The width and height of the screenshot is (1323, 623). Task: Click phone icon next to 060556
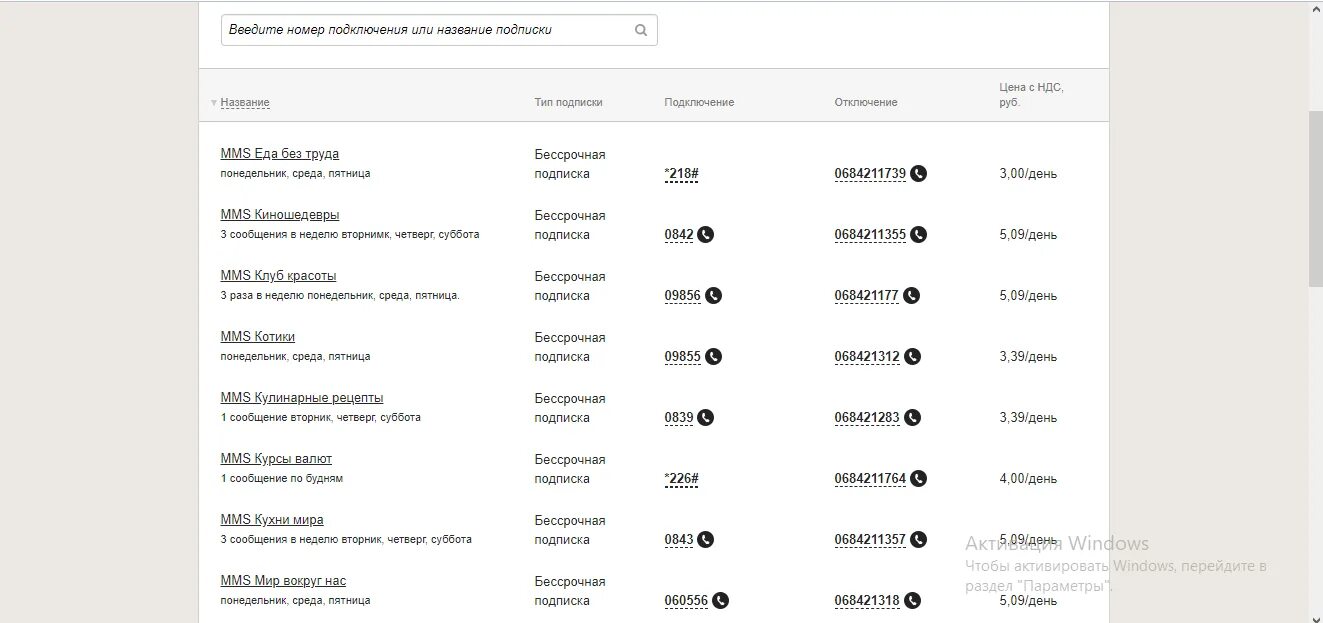click(x=721, y=601)
